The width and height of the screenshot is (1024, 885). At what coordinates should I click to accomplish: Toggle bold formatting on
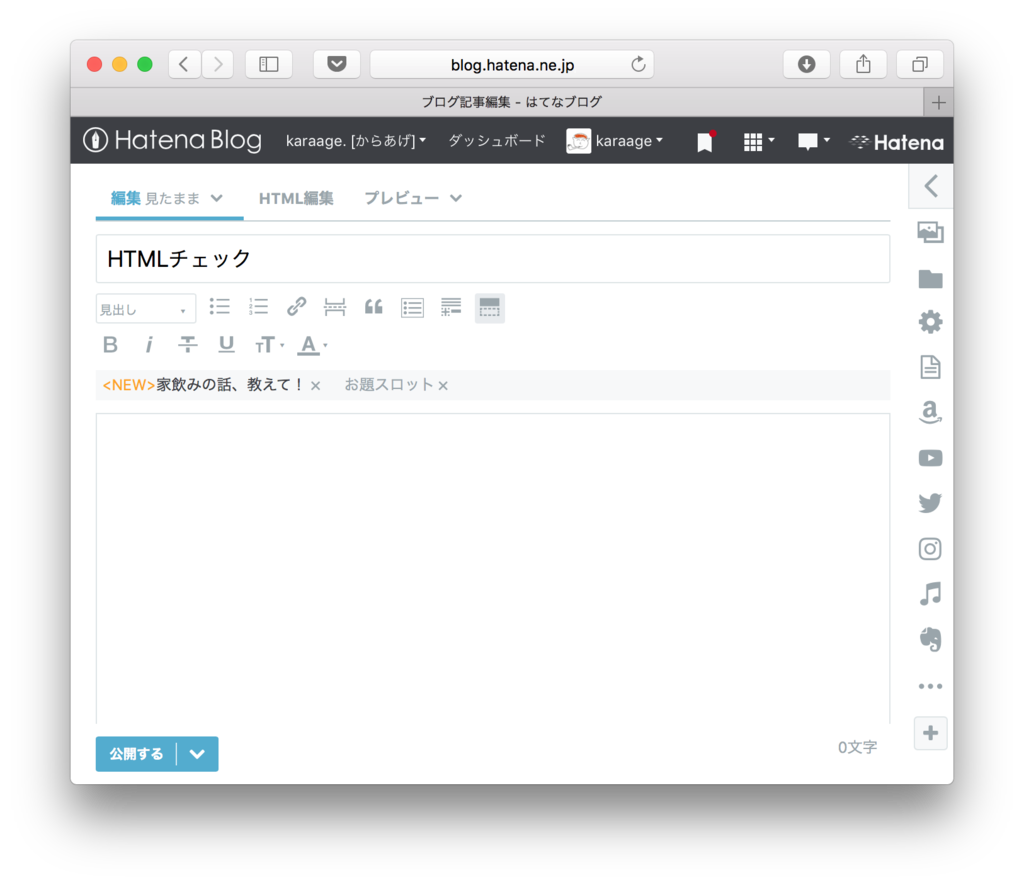pos(110,344)
